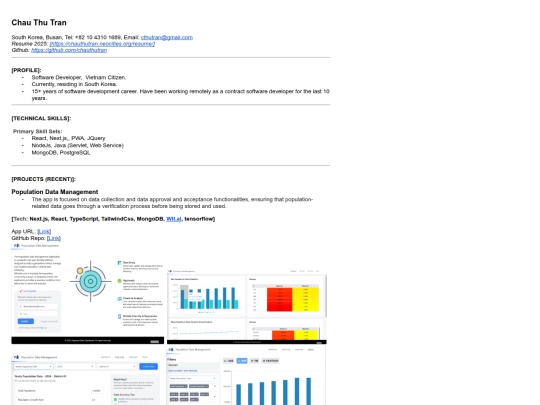Open the neocities resume URL link
The height and width of the screenshot is (405, 540).
[x=102, y=44]
